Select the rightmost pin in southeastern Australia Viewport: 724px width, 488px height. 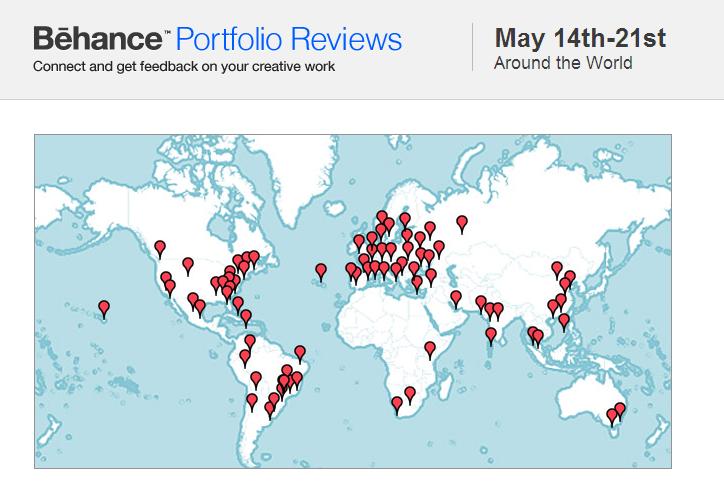[620, 411]
